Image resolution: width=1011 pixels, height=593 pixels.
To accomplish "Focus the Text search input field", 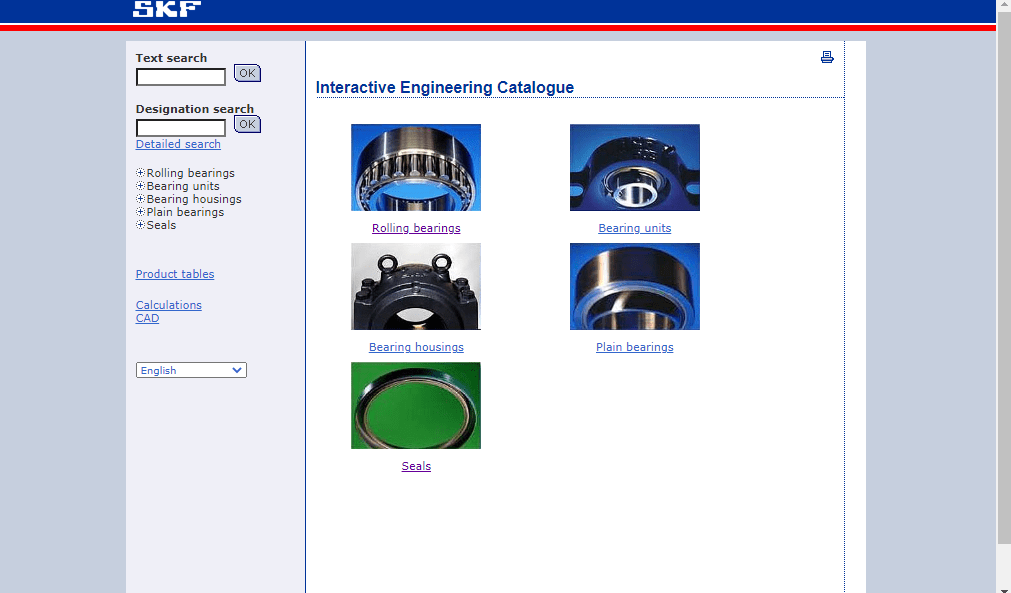I will [x=181, y=77].
